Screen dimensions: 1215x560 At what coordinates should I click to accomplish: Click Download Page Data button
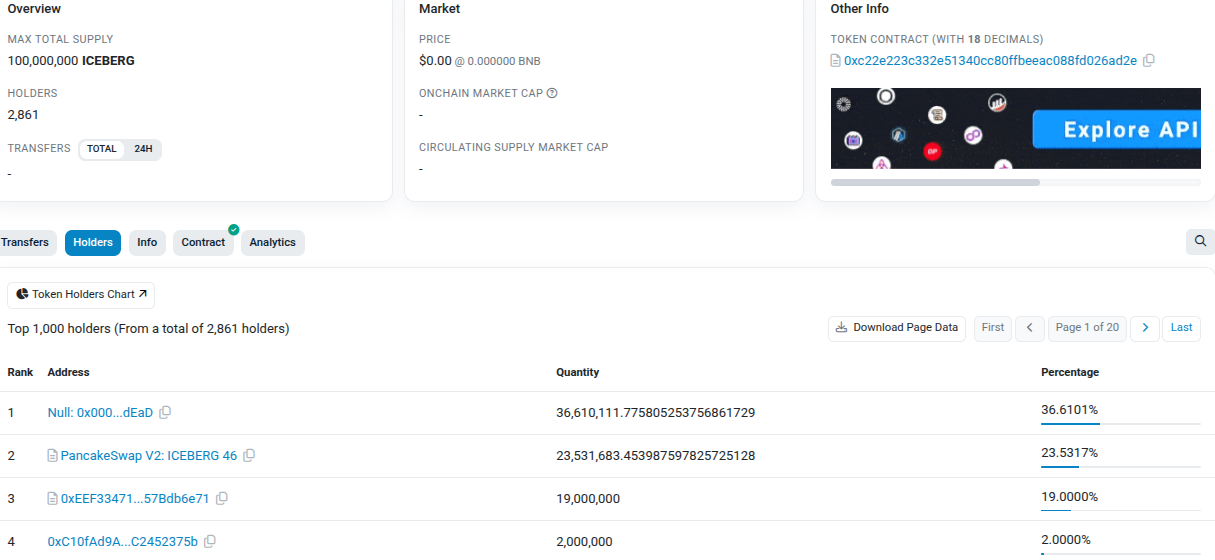897,328
